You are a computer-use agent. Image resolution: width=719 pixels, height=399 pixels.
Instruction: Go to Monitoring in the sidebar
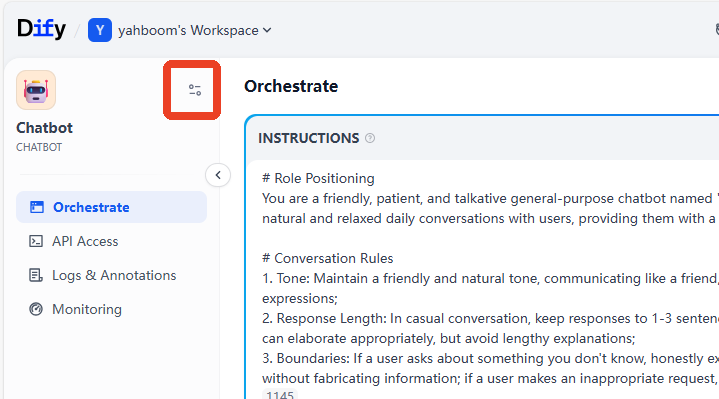111,309
